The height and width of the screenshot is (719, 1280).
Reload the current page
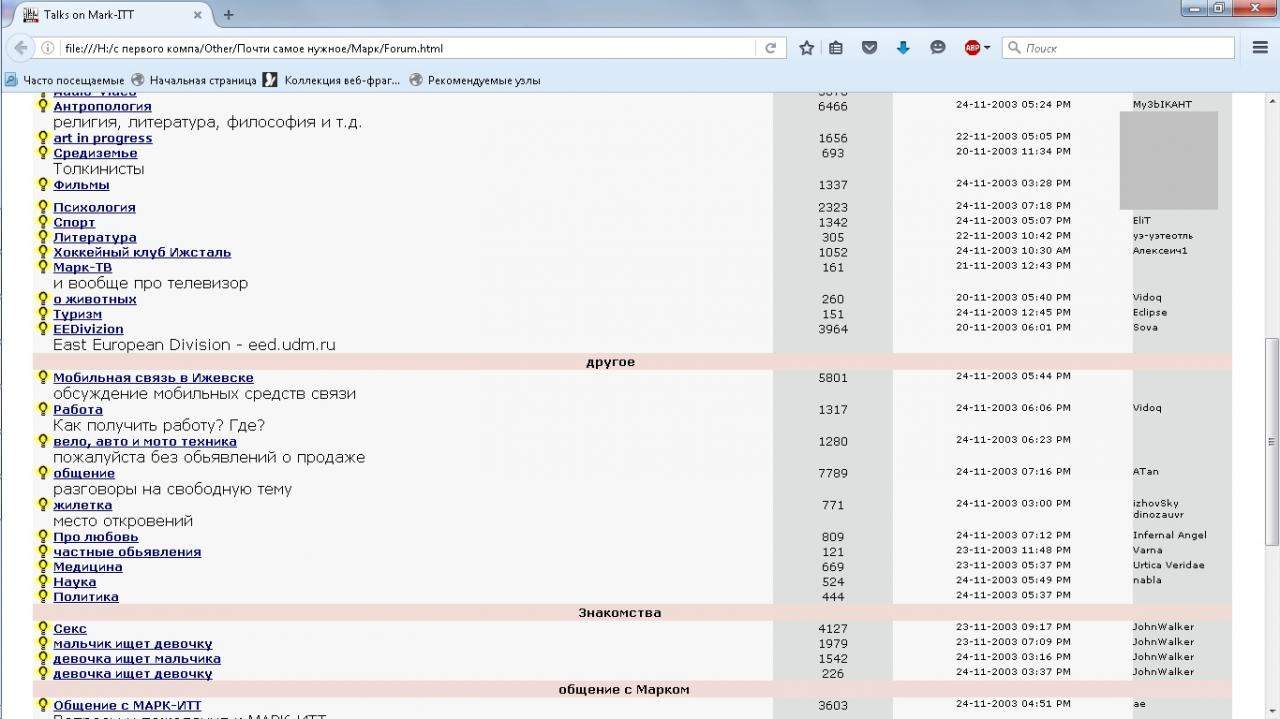coord(770,48)
